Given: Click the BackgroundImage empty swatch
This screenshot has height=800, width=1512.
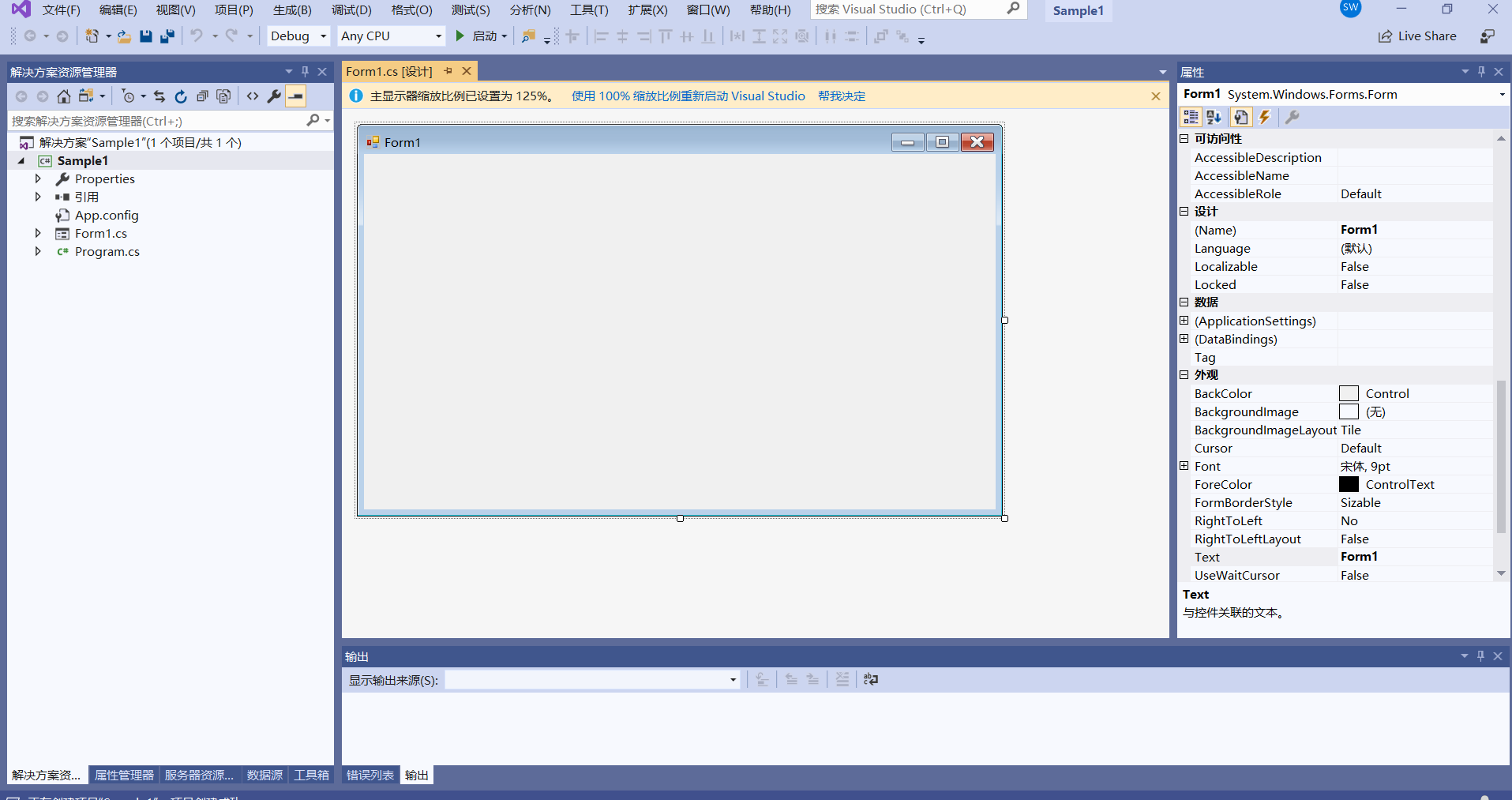Looking at the screenshot, I should click(1349, 411).
